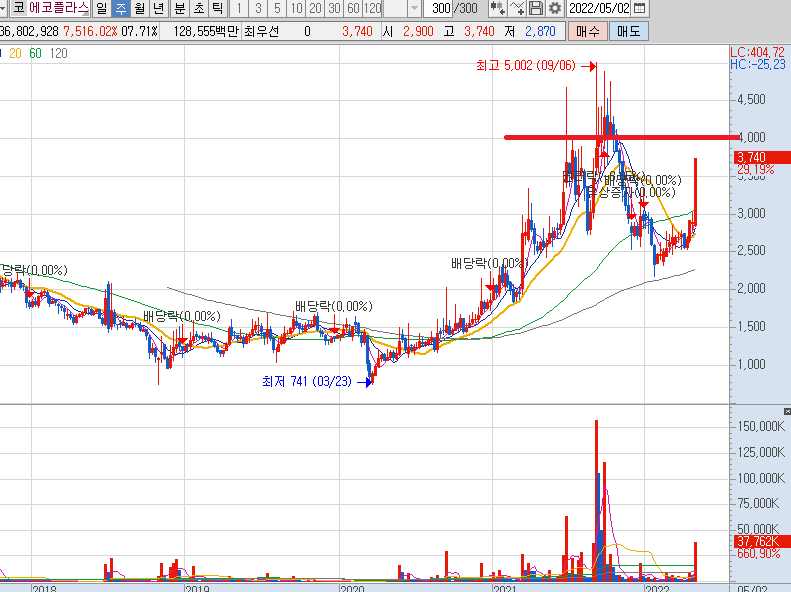Click the 150,000K volume axis label
The image size is (791, 592).
pos(761,427)
